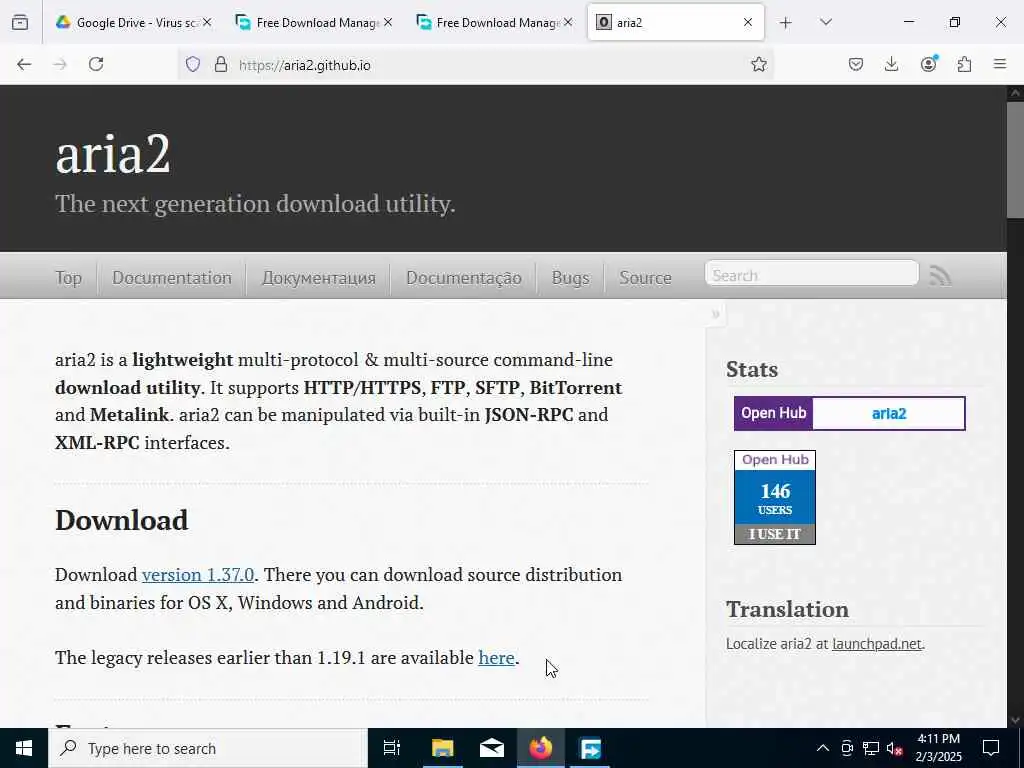
Task: Close second Free Download Manager tab
Action: coord(568,22)
